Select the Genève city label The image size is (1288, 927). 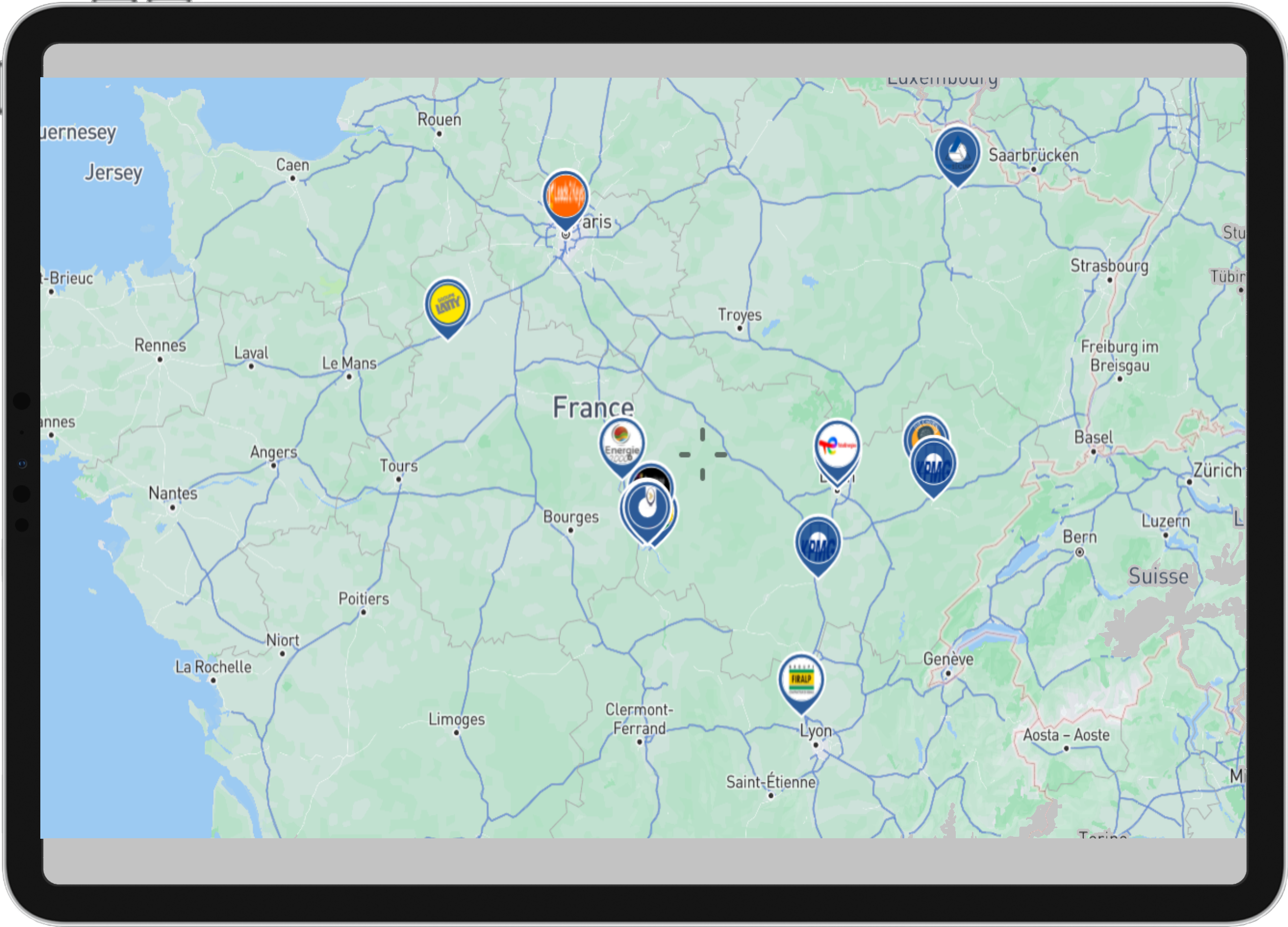click(948, 659)
